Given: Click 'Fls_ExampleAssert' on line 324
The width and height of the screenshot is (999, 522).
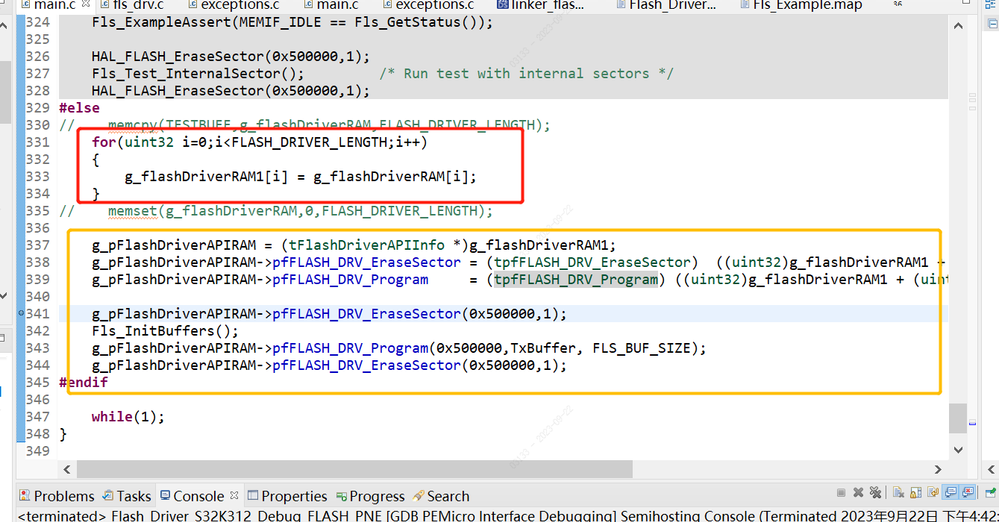Looking at the screenshot, I should click(x=161, y=22).
